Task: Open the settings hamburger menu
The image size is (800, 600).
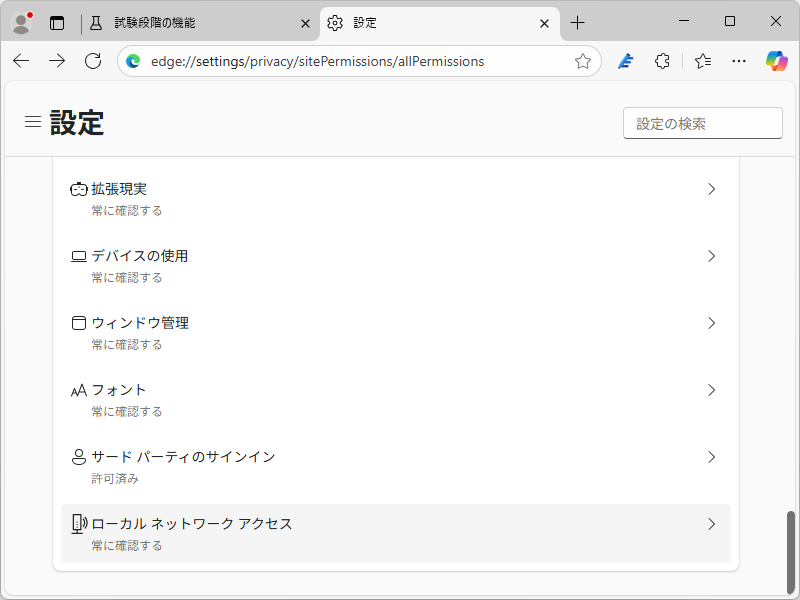Action: point(32,122)
